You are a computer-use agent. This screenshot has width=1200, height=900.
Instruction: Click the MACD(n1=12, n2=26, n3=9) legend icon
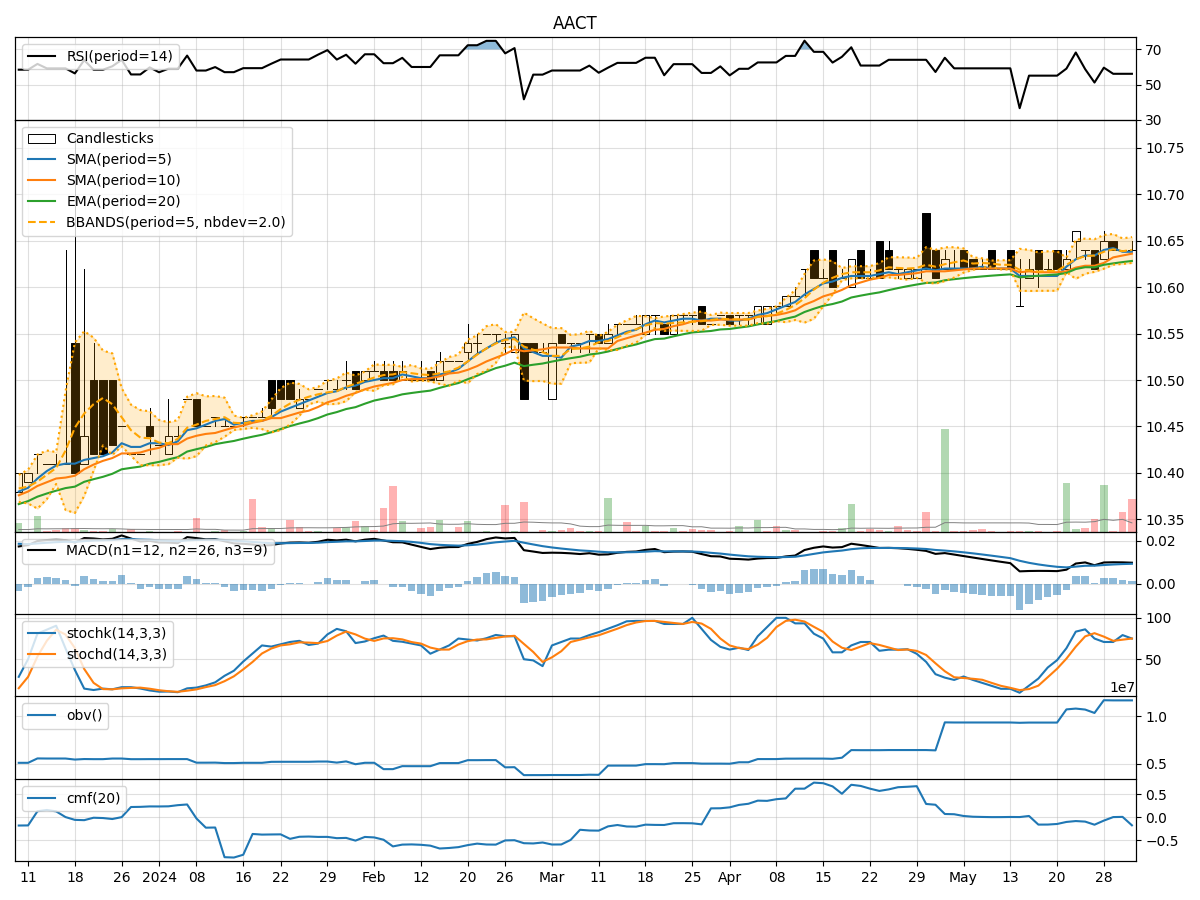pos(40,548)
